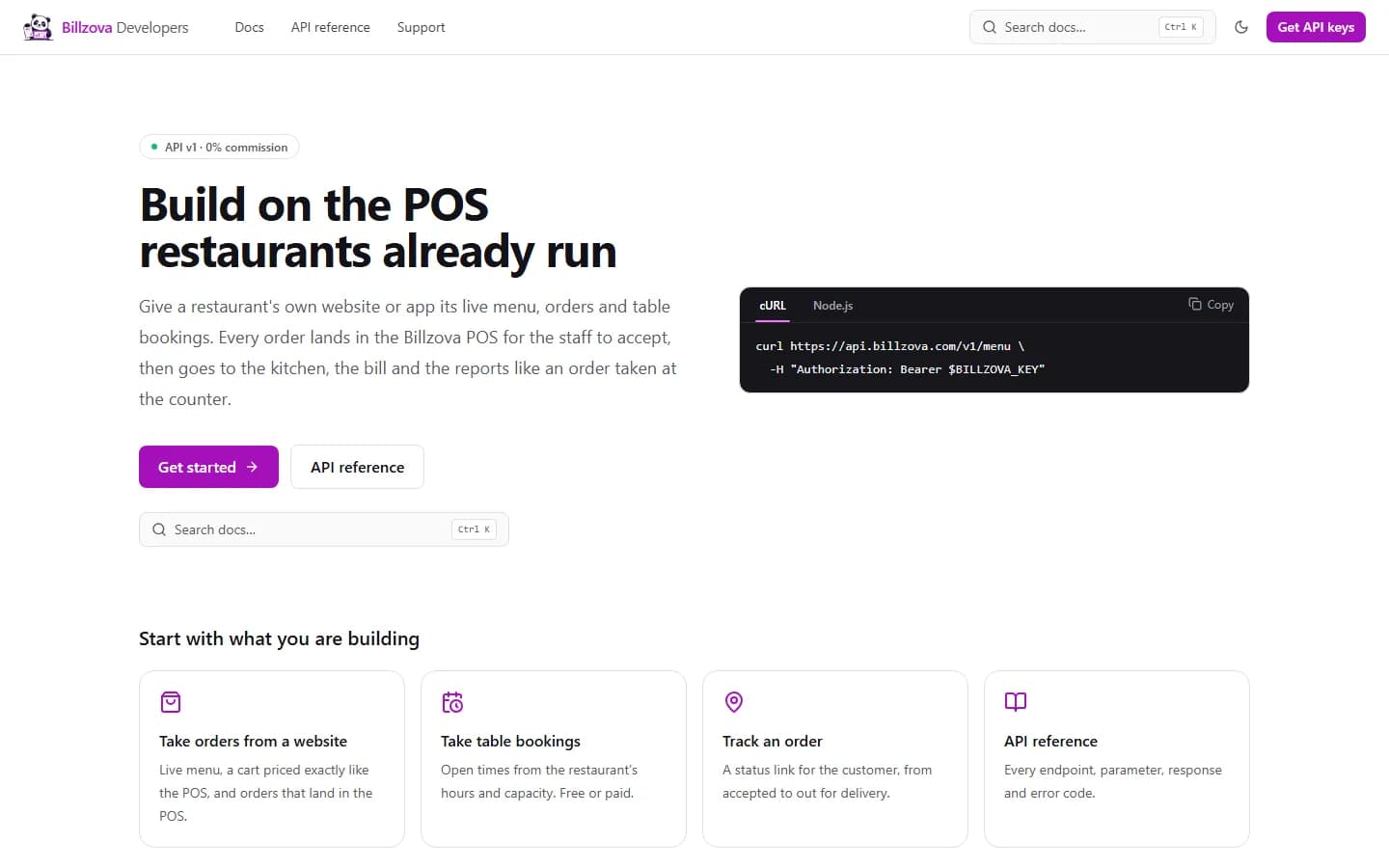Click the Give a restaurant's own website paragraph
Image resolution: width=1389 pixels, height=868 pixels.
(x=408, y=353)
